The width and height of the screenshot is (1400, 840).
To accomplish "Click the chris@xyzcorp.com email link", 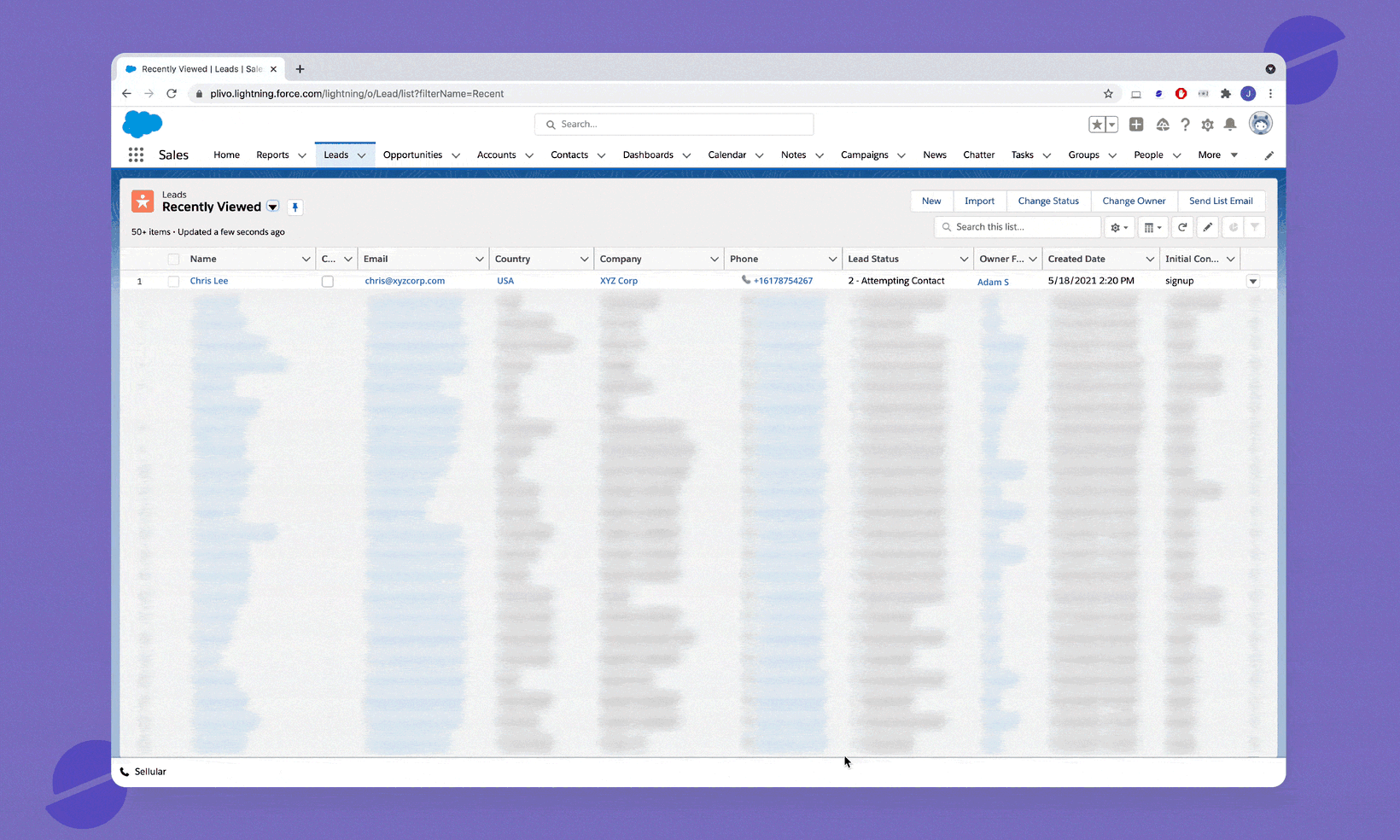I will (405, 281).
